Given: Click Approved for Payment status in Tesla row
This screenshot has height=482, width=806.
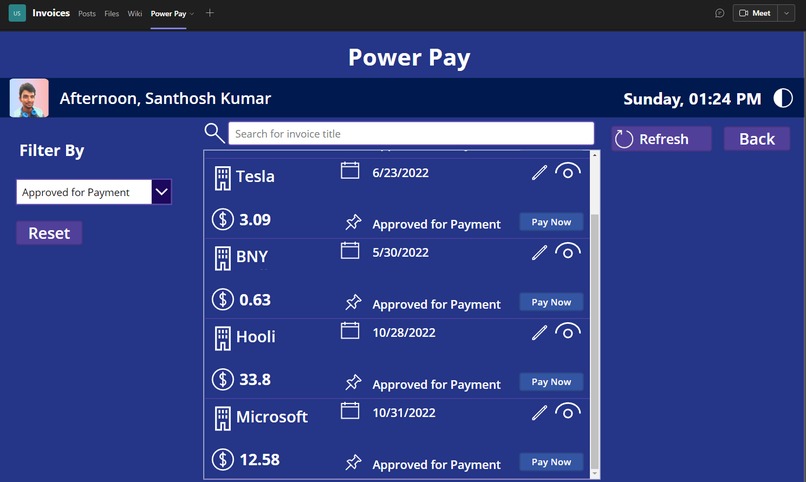Looking at the screenshot, I should [436, 225].
